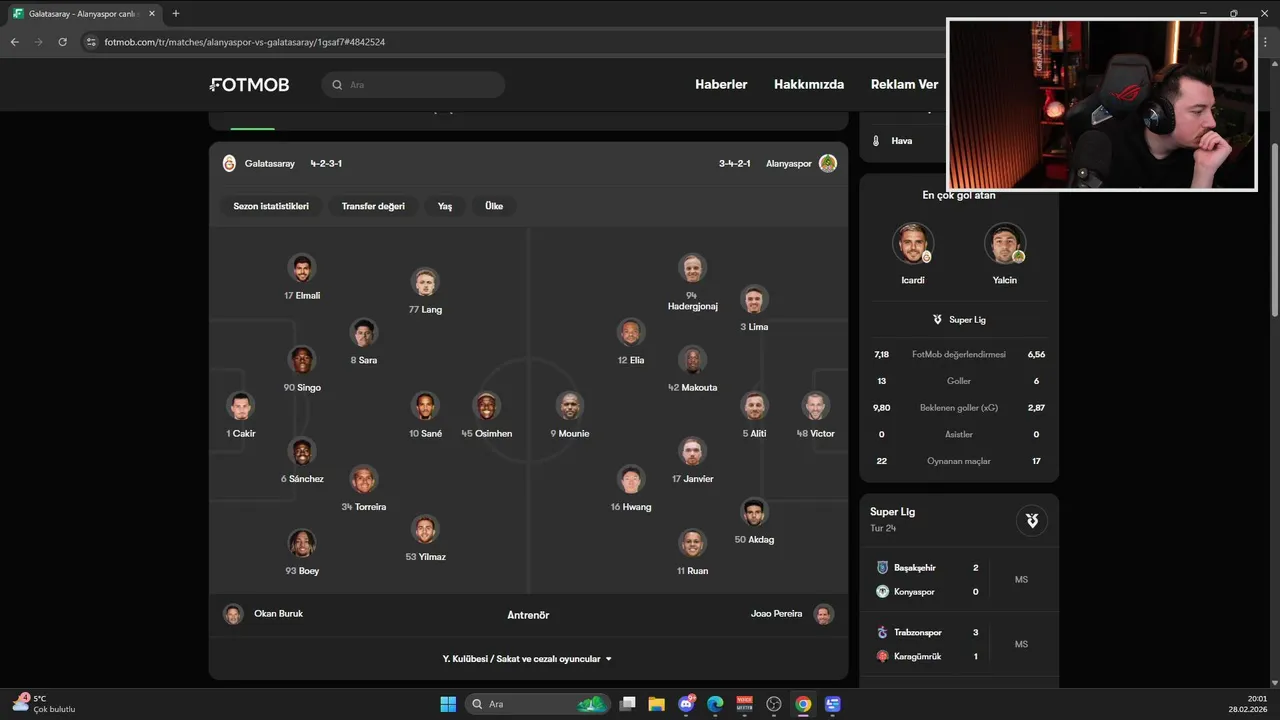Open the weather widget on taskbar

point(44,704)
